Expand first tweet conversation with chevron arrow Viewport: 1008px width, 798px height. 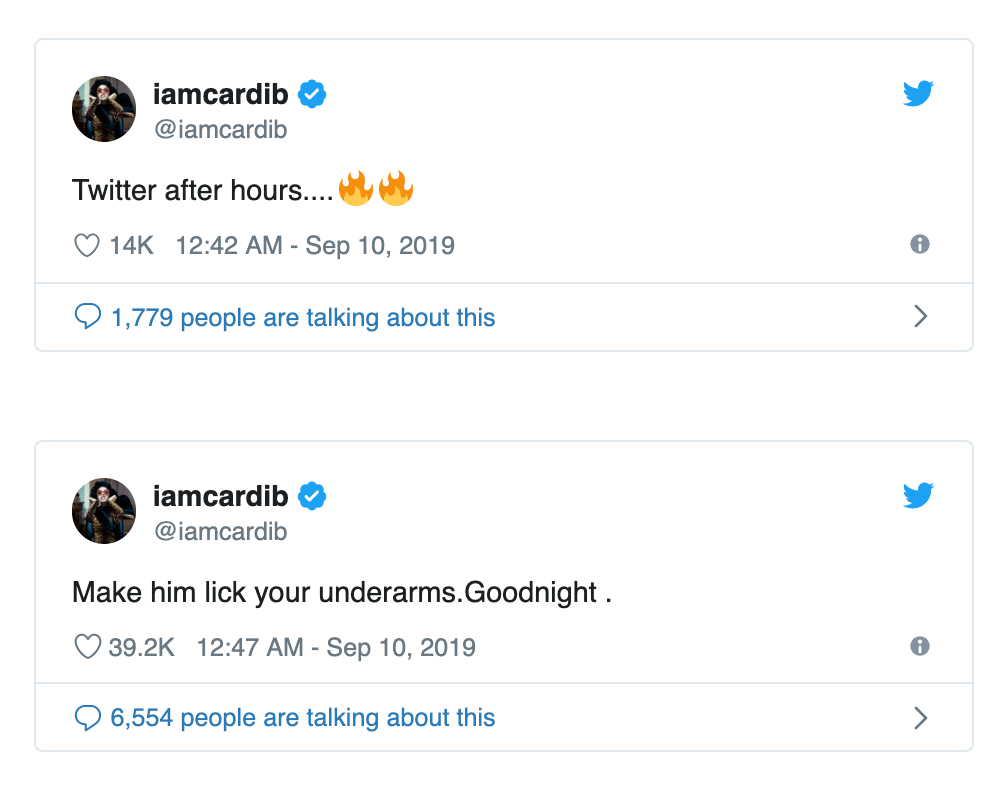pos(921,316)
